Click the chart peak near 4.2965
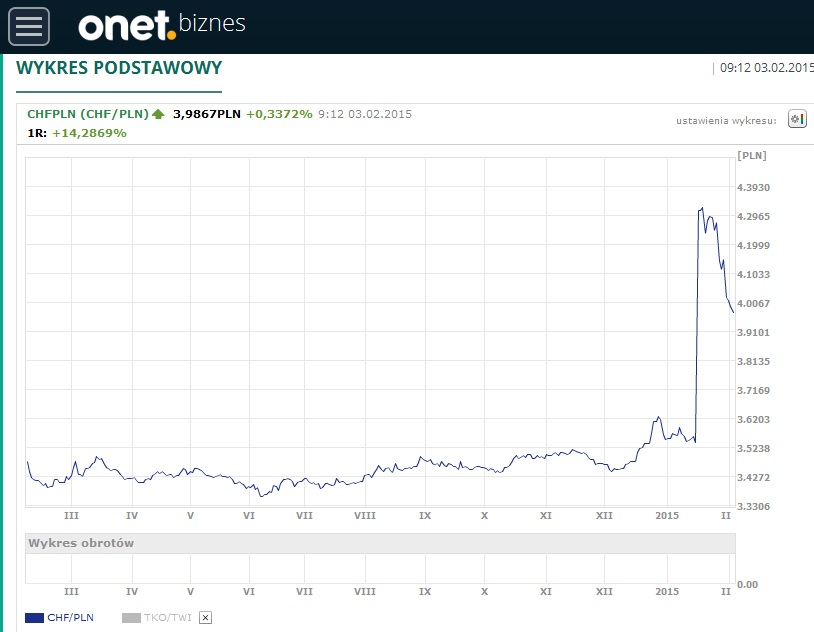This screenshot has height=632, width=814. click(x=702, y=208)
